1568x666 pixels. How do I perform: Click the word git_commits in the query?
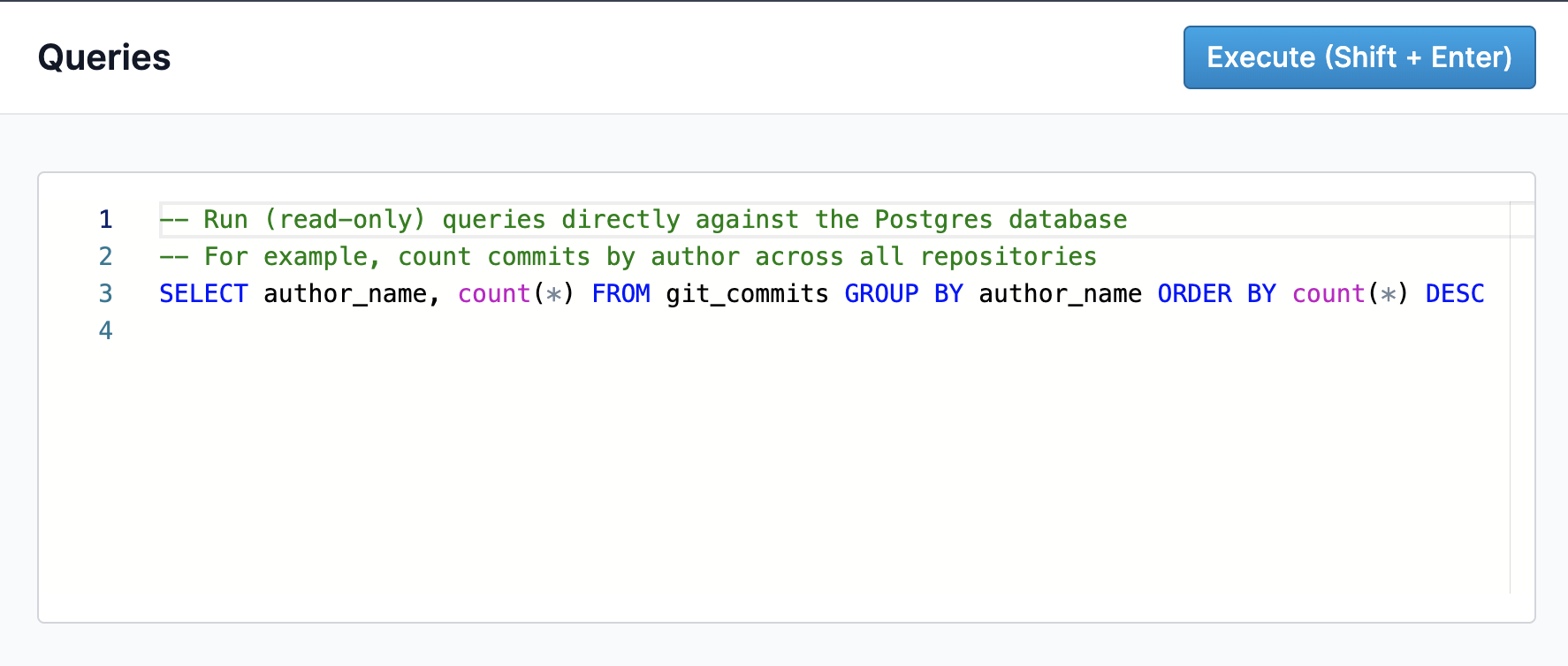[747, 293]
